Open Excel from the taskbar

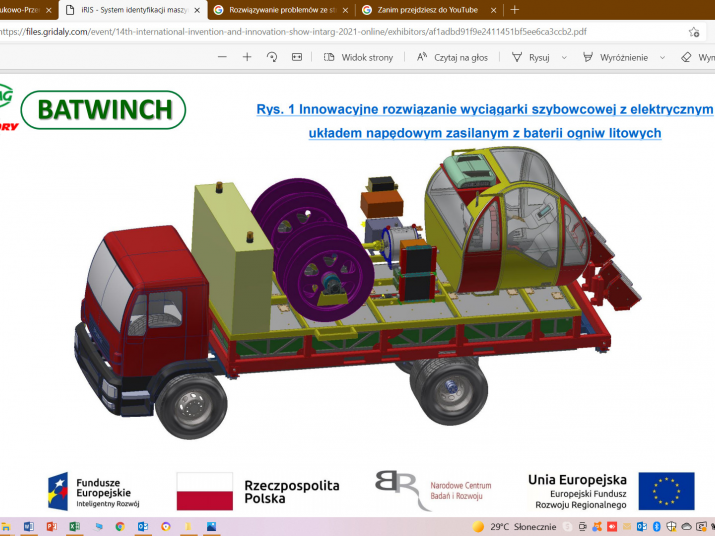coord(74,526)
